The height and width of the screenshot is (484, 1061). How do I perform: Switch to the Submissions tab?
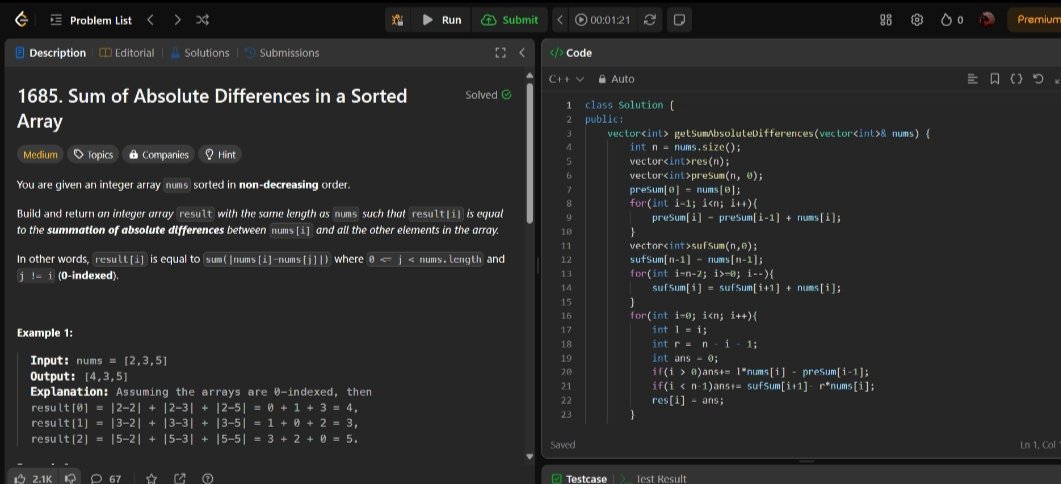pyautogui.click(x=281, y=53)
